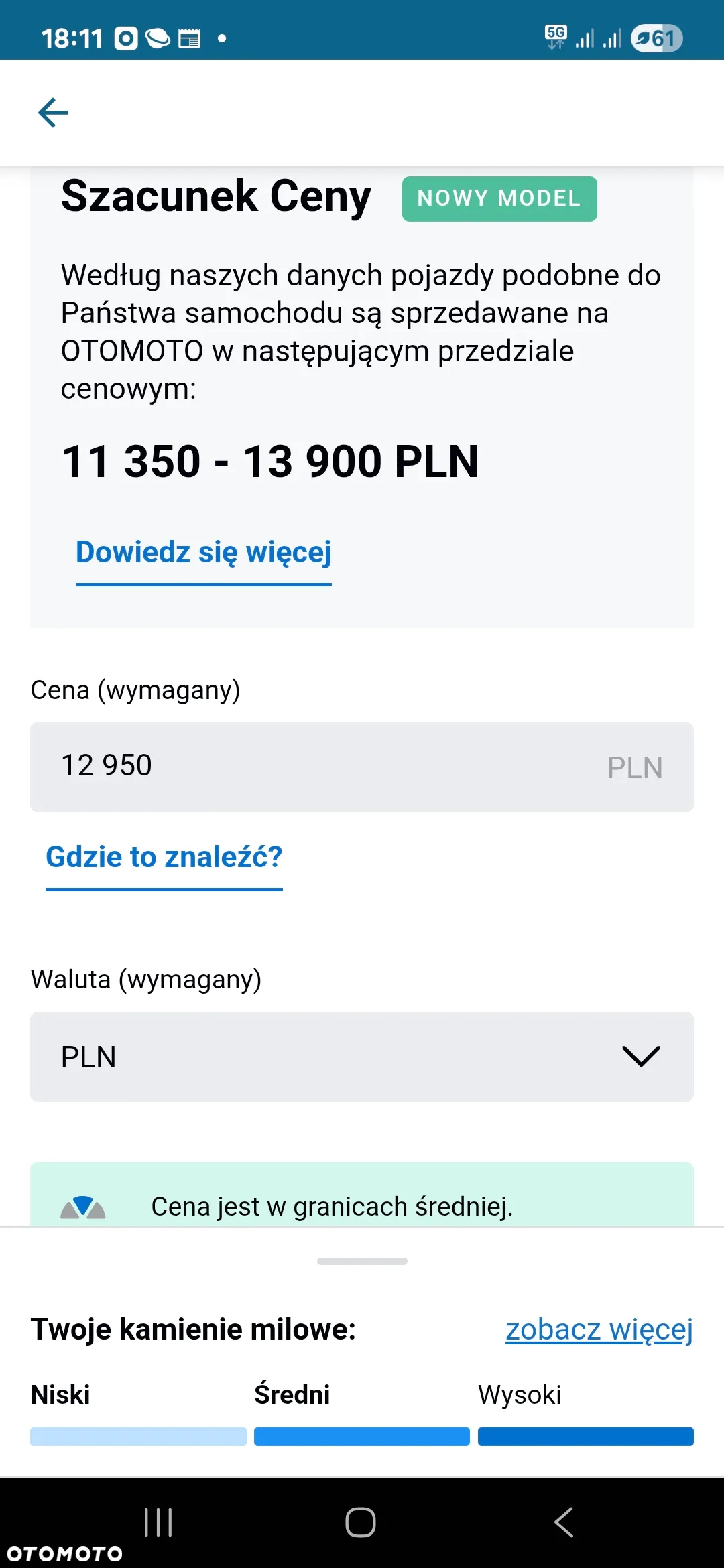724x1568 pixels.
Task: Tap the Android navigation back chevron
Action: click(564, 1522)
